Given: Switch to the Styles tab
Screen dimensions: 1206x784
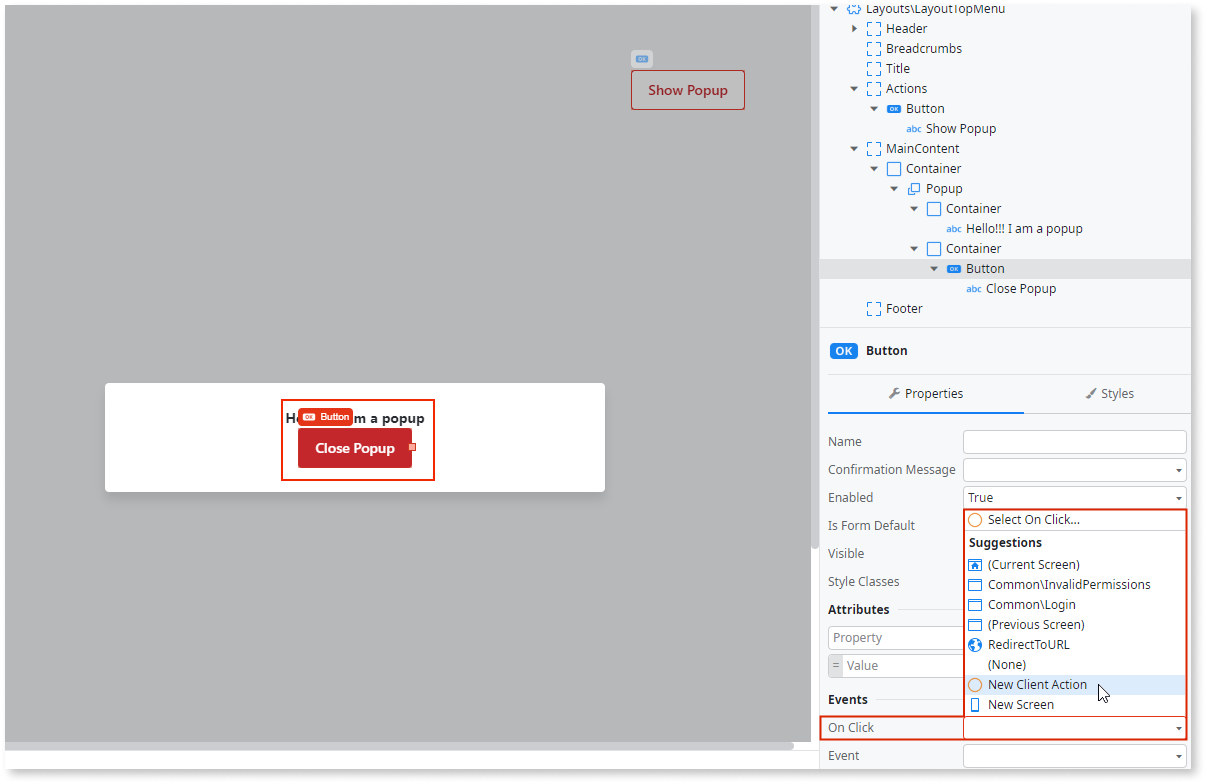Looking at the screenshot, I should click(1110, 393).
